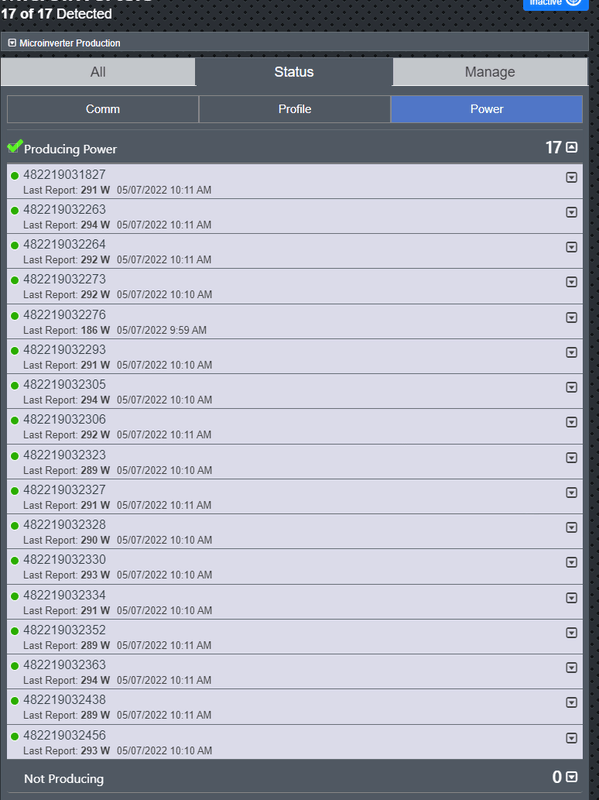Click the detail arrow icon for 482219032438
Image resolution: width=599 pixels, height=800 pixels.
pyautogui.click(x=571, y=702)
